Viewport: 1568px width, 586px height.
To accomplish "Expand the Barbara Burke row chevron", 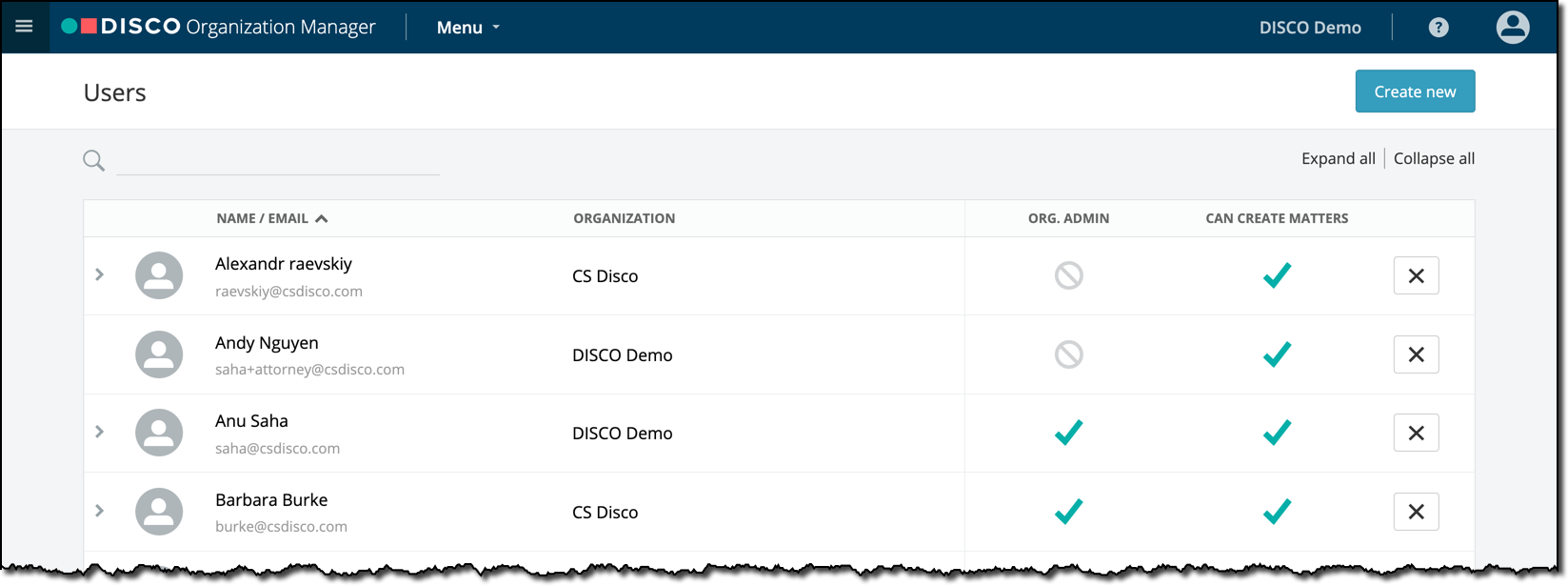I will tap(100, 511).
